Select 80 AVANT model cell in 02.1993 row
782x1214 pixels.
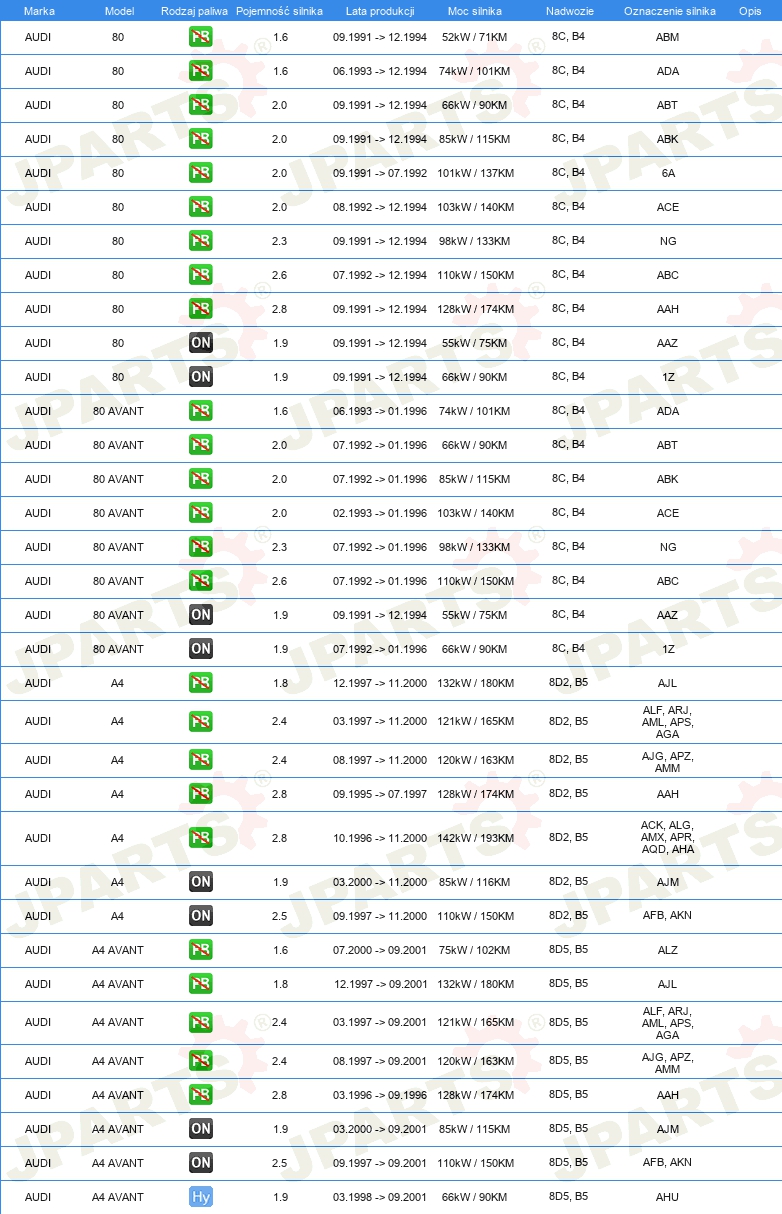pos(118,513)
